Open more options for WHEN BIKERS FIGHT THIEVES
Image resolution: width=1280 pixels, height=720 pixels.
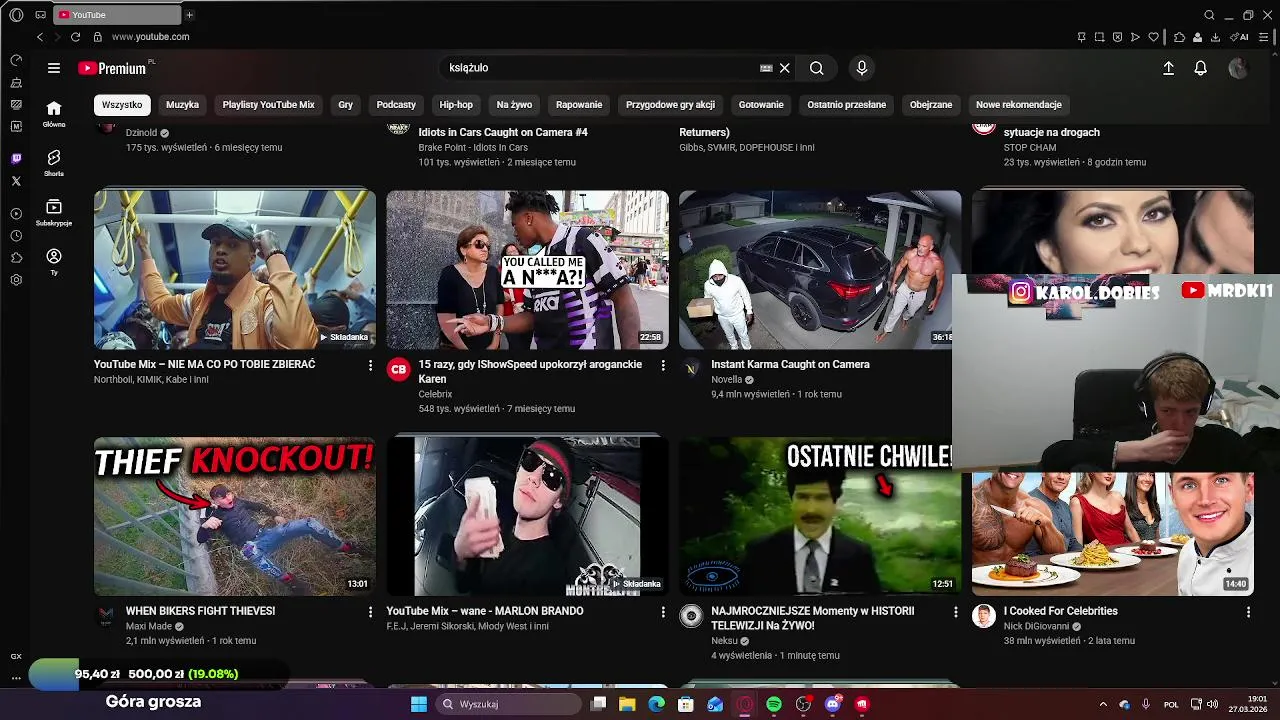370,612
